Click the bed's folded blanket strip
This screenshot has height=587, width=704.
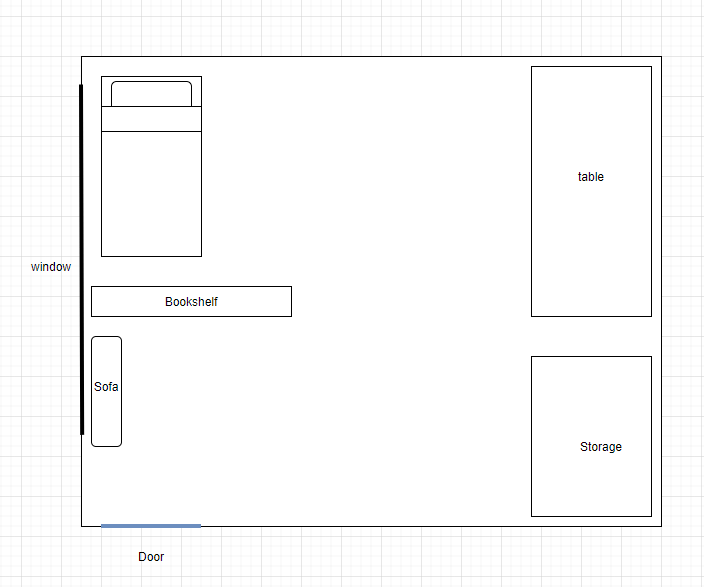pyautogui.click(x=151, y=119)
